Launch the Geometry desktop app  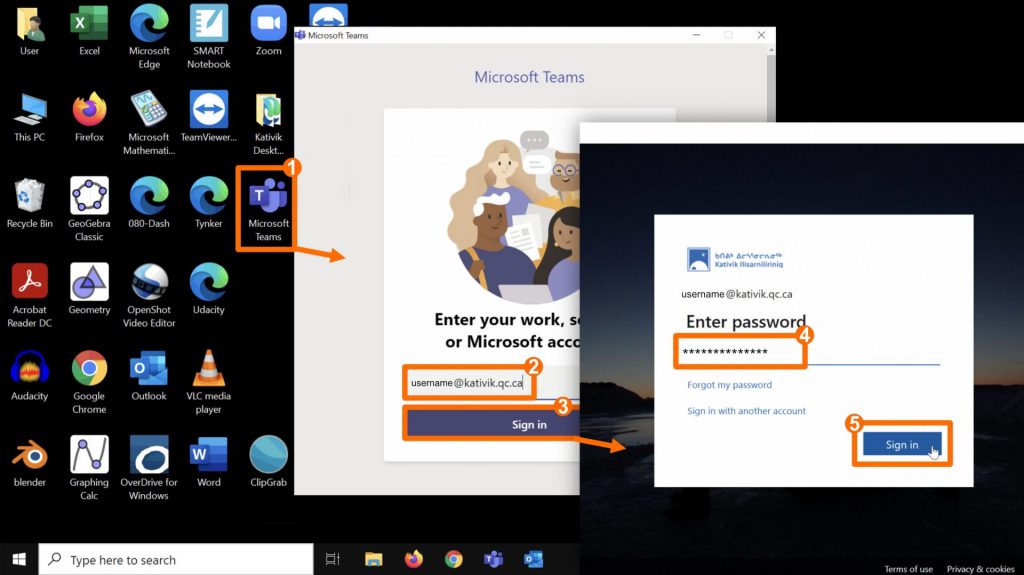click(x=89, y=289)
